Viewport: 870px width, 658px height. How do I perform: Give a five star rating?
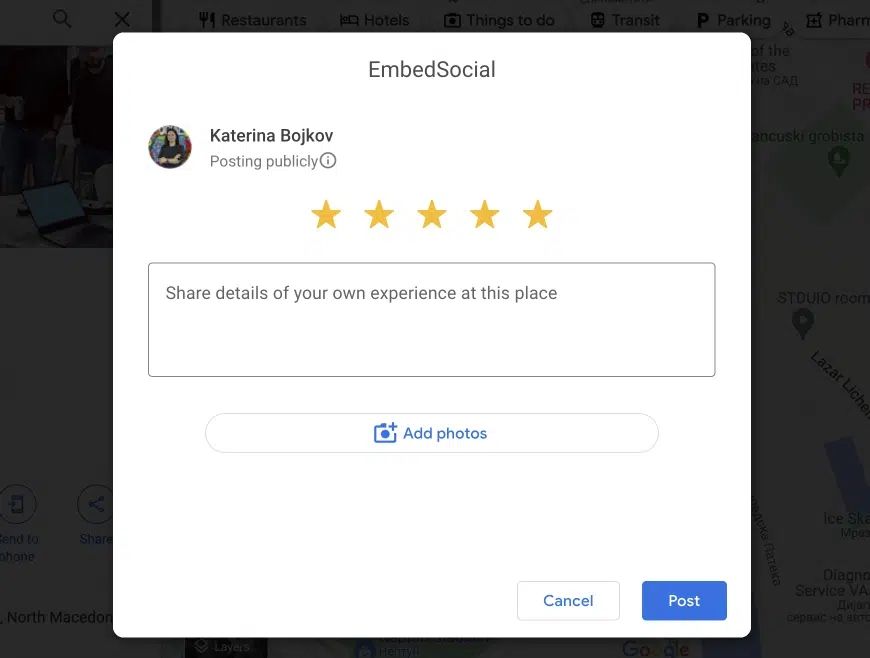pyautogui.click(x=537, y=214)
